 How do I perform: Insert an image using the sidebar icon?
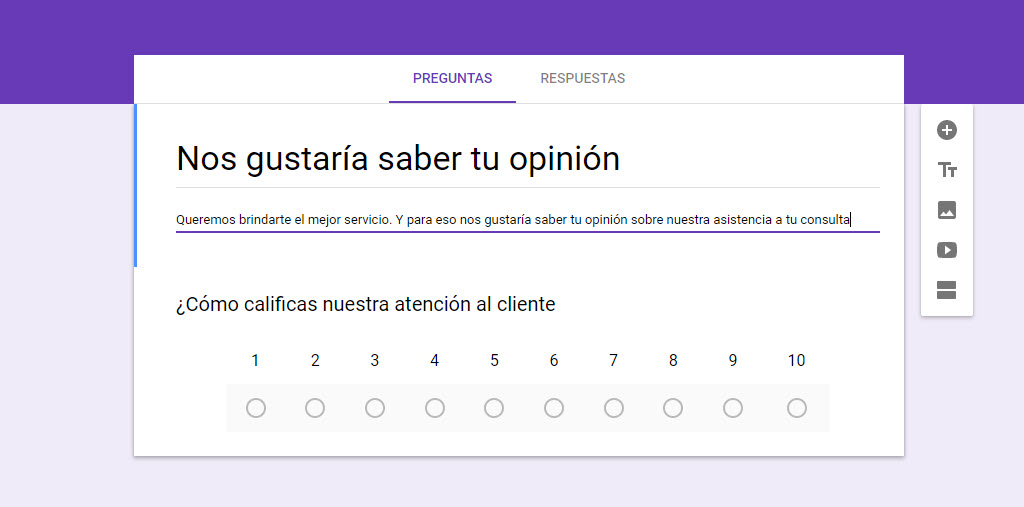(947, 210)
